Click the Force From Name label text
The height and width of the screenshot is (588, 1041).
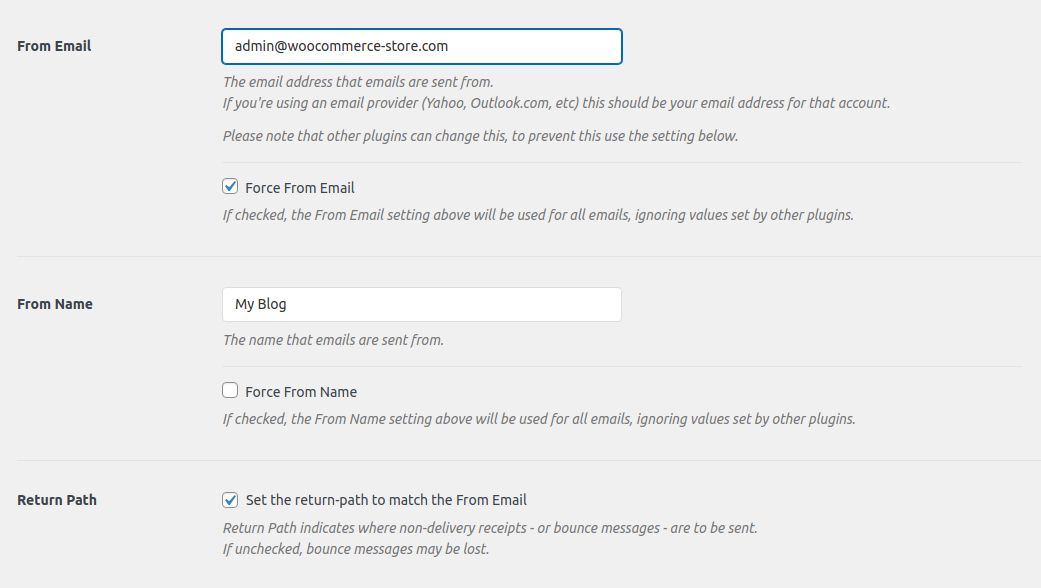click(x=299, y=391)
